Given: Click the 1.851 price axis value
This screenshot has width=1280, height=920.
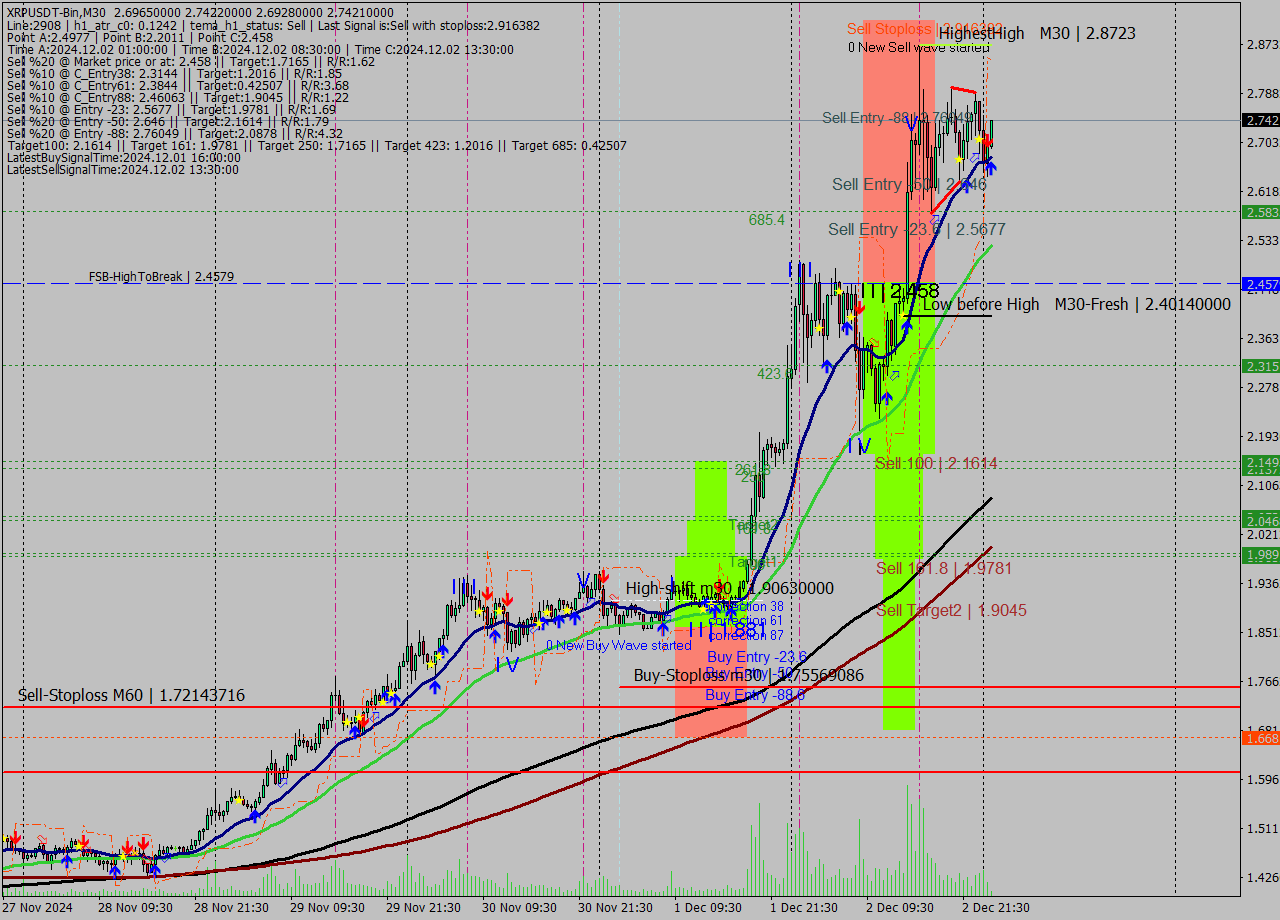Looking at the screenshot, I should tap(1262, 632).
